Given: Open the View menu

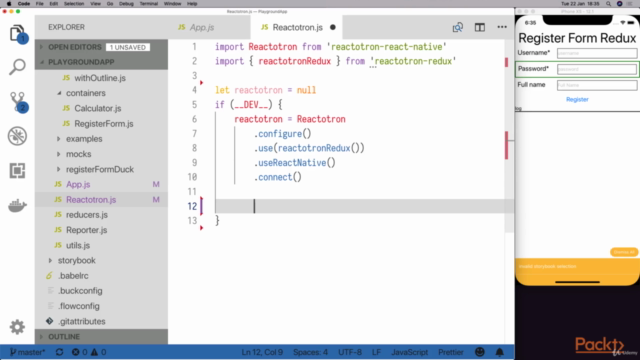Looking at the screenshot, I should pyautogui.click(x=96, y=4).
